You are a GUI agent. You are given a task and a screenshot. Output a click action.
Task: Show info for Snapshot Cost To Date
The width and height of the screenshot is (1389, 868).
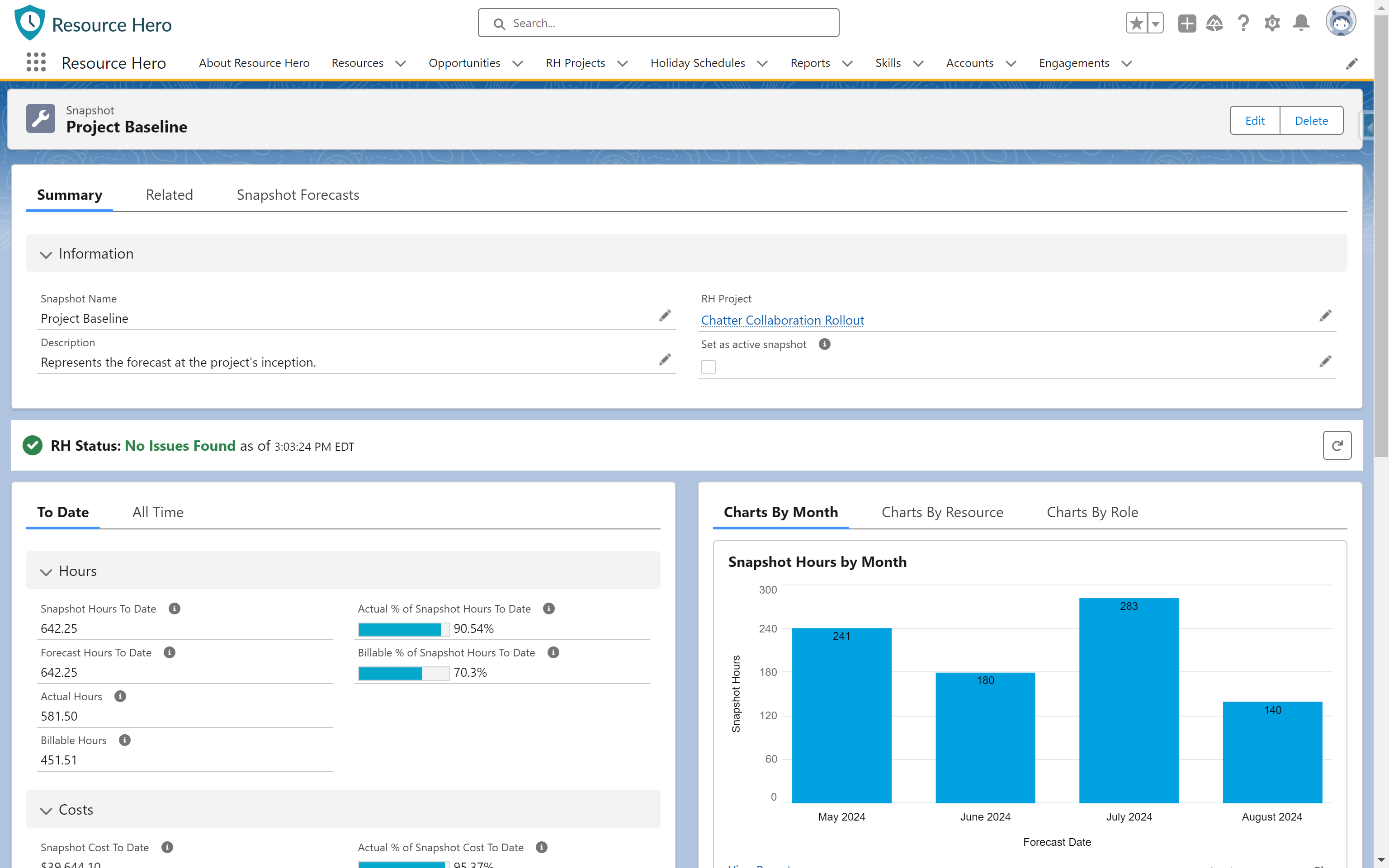167,847
